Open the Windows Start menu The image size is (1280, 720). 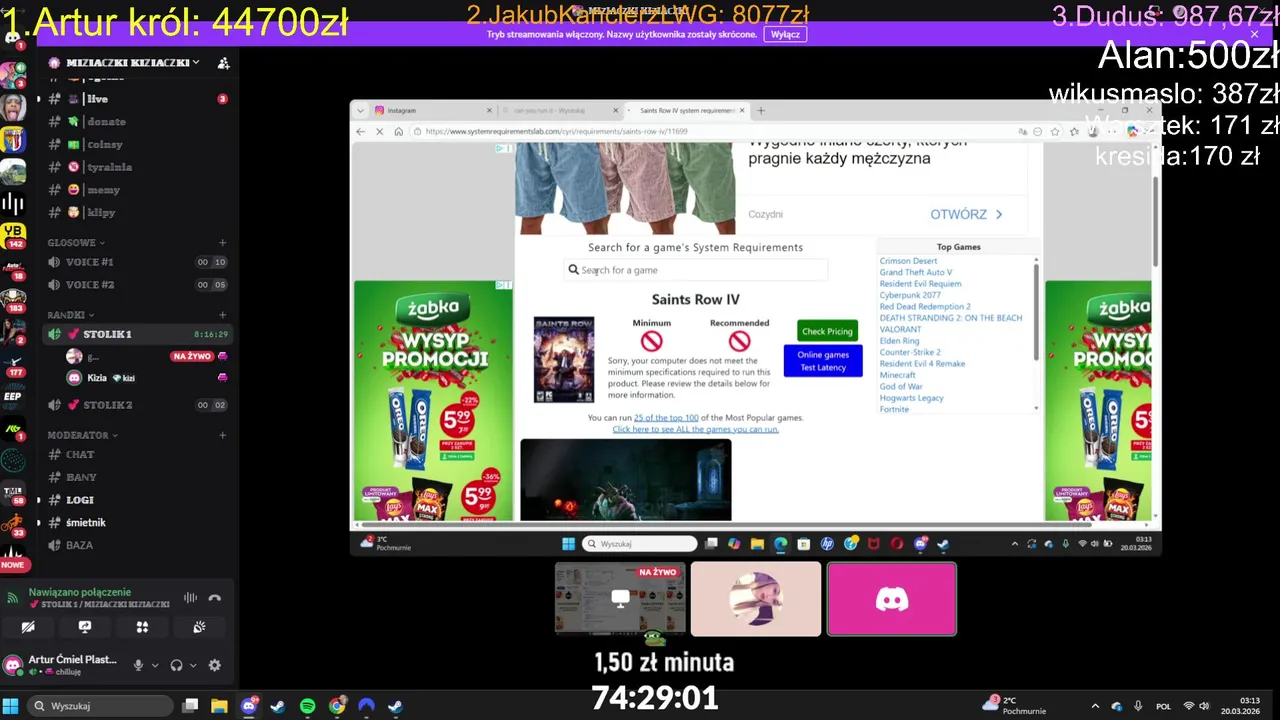coord(11,706)
